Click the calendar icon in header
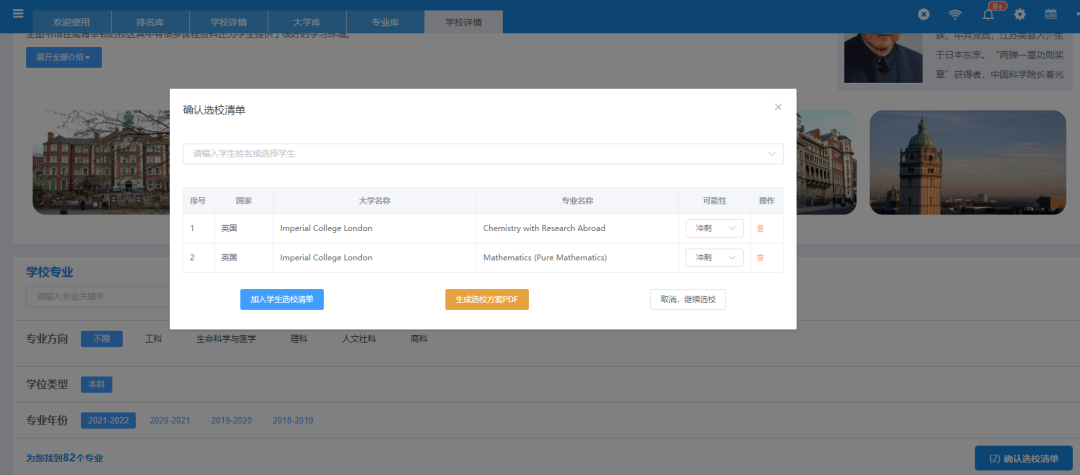Screen dimensions: 1080x475 click(1050, 14)
